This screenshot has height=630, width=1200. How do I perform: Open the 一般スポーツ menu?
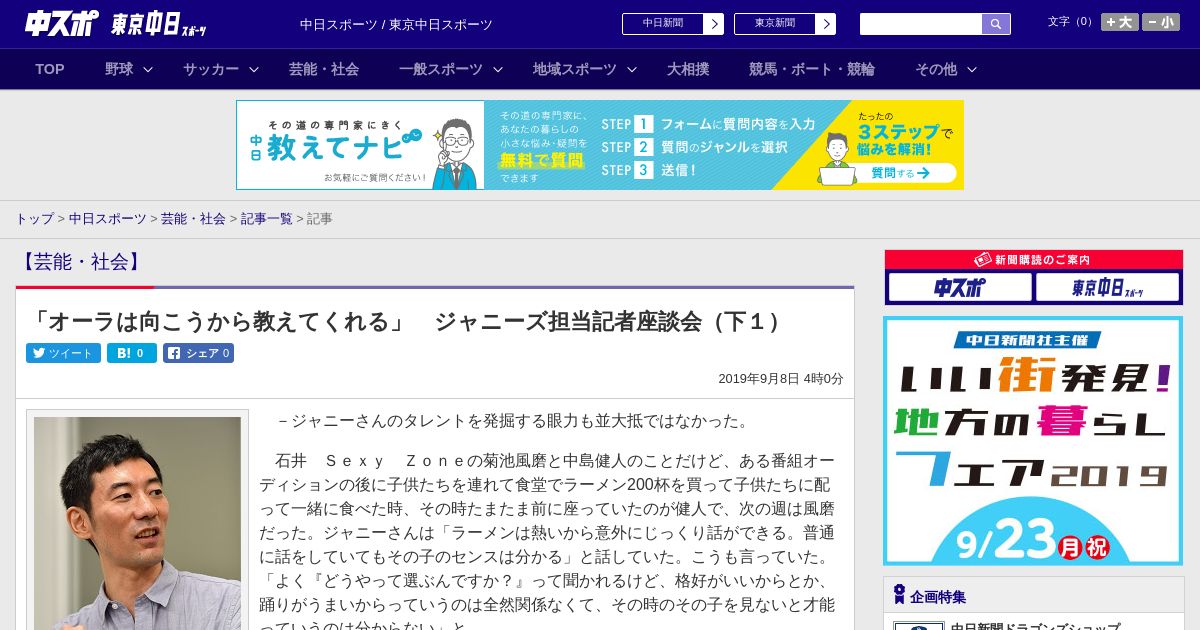(441, 69)
